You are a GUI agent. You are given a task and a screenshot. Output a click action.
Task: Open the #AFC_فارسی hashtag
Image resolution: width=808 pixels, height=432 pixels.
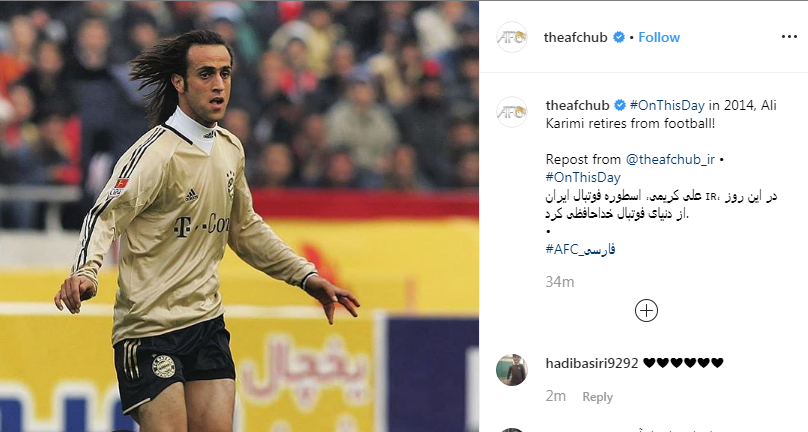click(x=580, y=250)
